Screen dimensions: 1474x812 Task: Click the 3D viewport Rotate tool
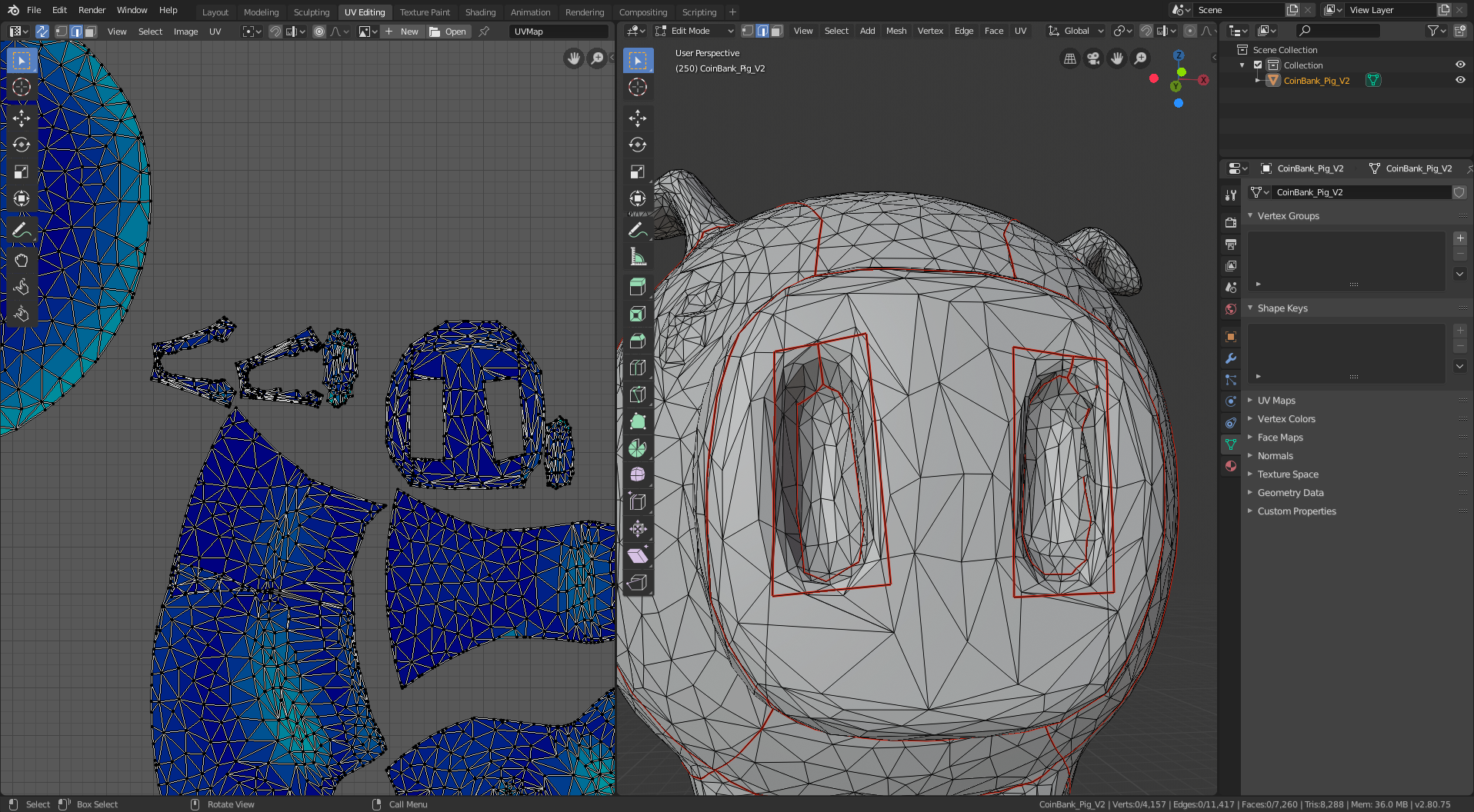click(638, 145)
